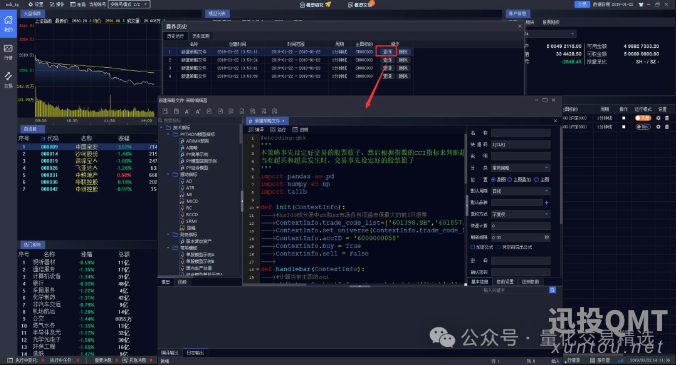The height and width of the screenshot is (366, 678).
Task: Open the 复权方式 dropdown
Action: [521, 214]
